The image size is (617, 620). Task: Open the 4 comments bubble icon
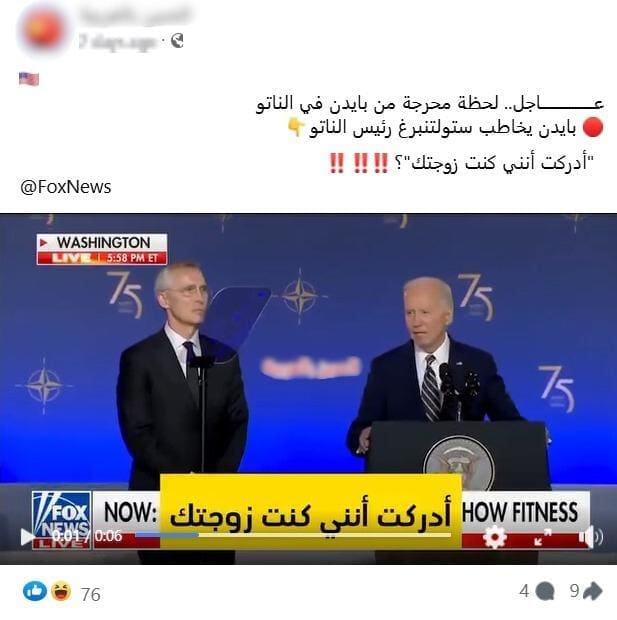coord(545,592)
